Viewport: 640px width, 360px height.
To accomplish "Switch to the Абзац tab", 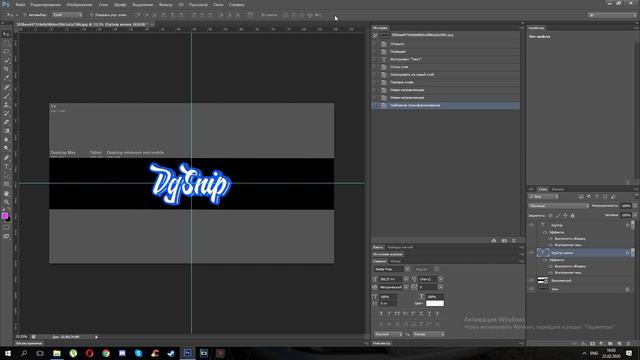I will [x=396, y=261].
